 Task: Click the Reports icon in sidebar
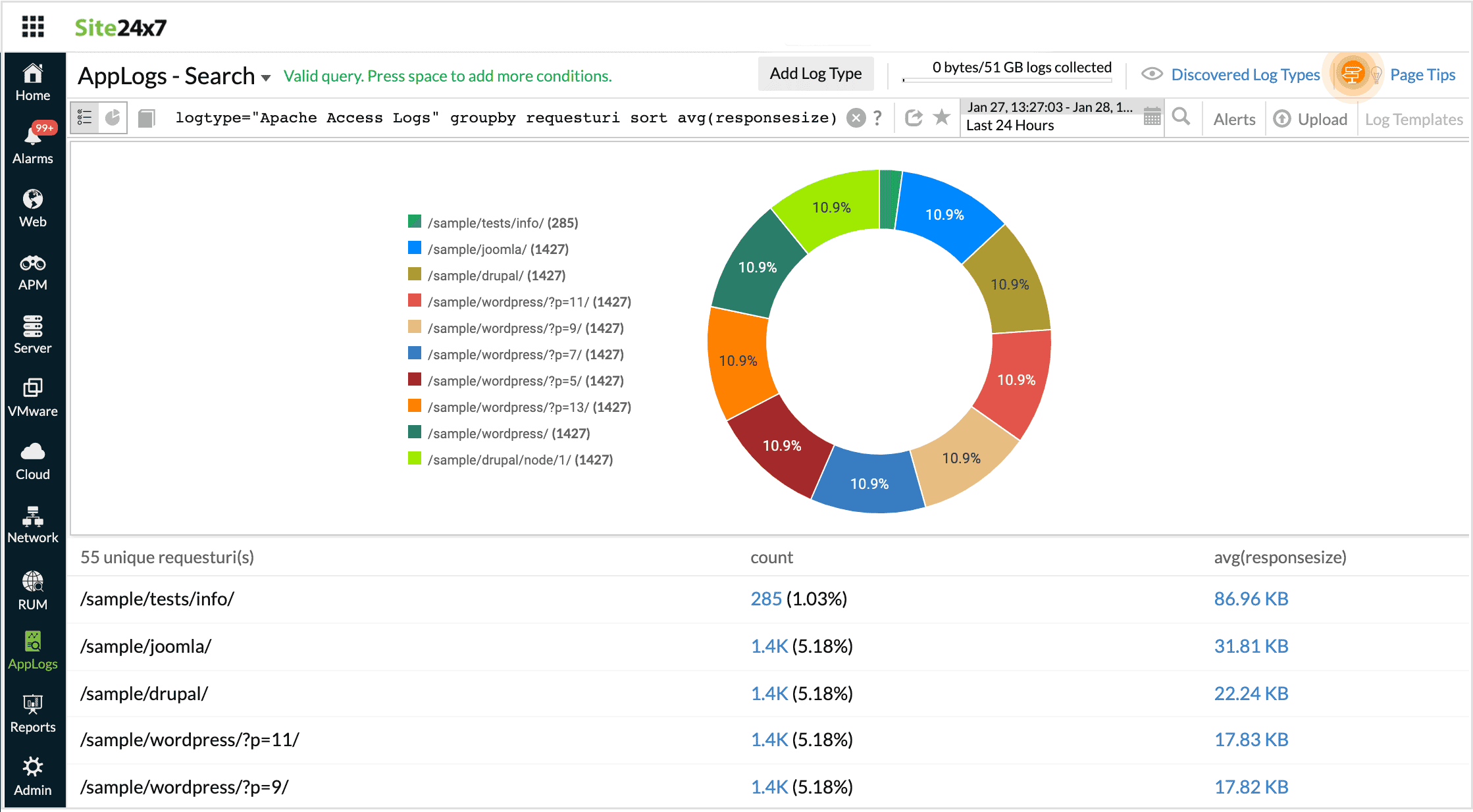point(32,713)
